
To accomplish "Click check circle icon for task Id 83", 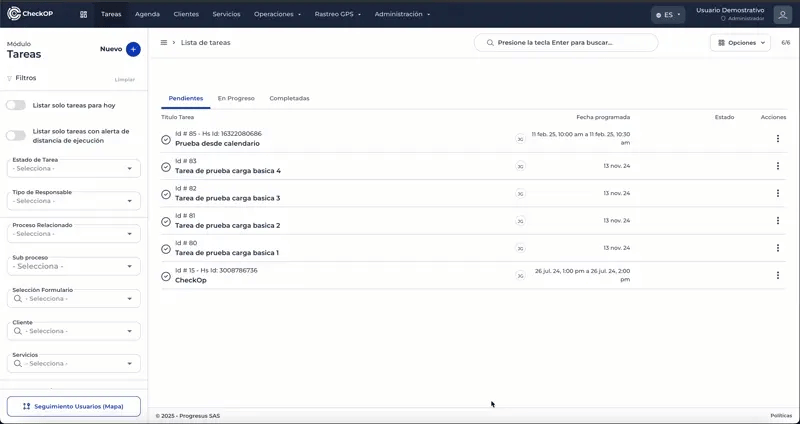I will pyautogui.click(x=166, y=167).
